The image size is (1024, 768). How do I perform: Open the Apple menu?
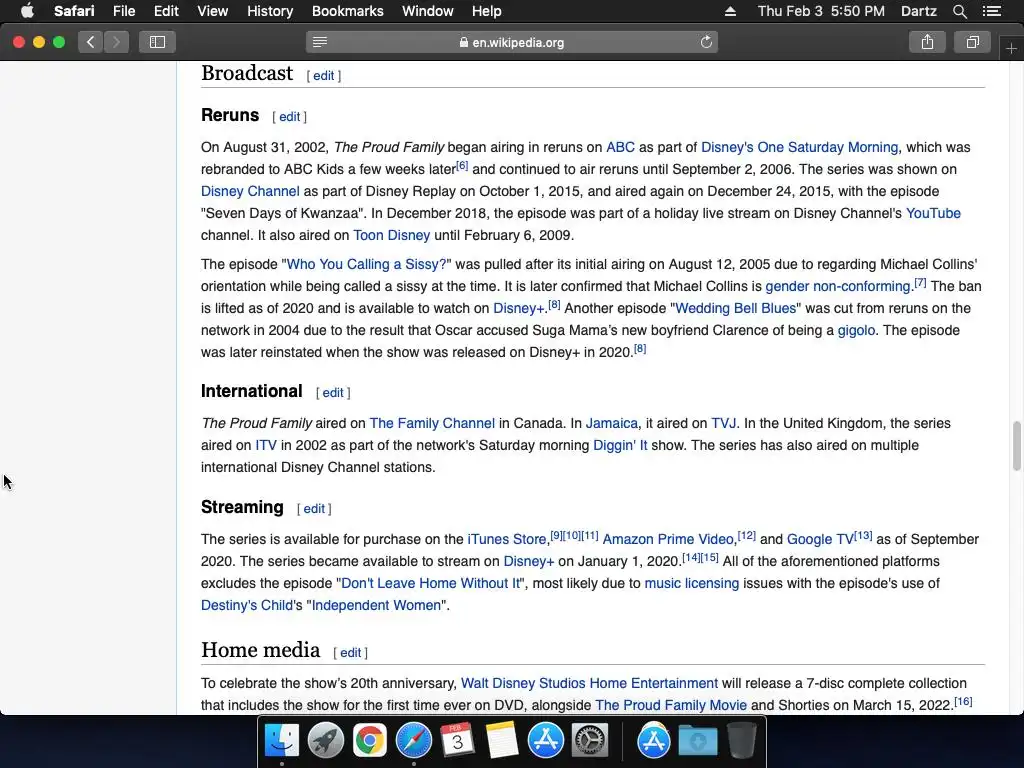coord(27,11)
